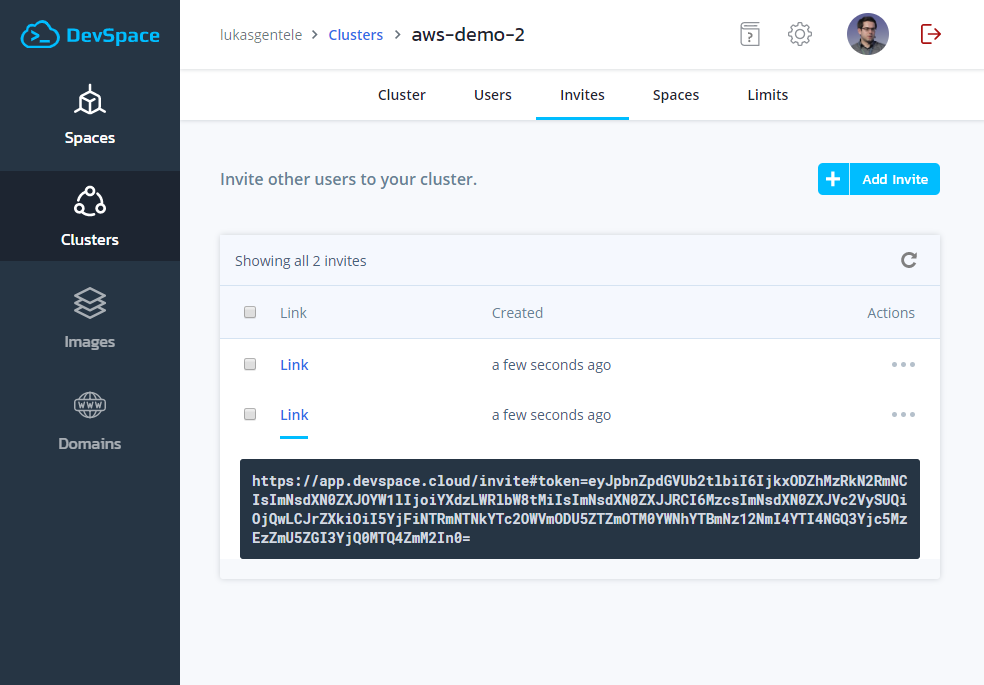Click 'Showing all 2 invites' text

coord(301,261)
